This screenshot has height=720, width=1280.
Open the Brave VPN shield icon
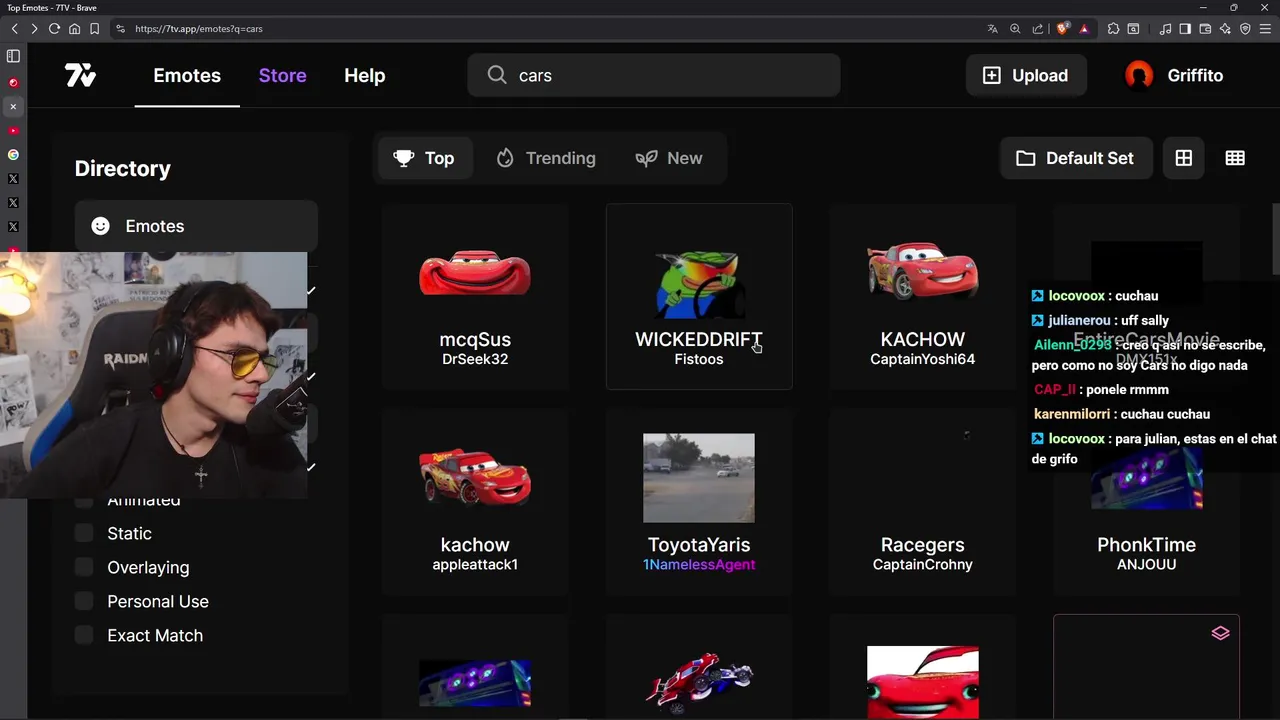point(1245,29)
